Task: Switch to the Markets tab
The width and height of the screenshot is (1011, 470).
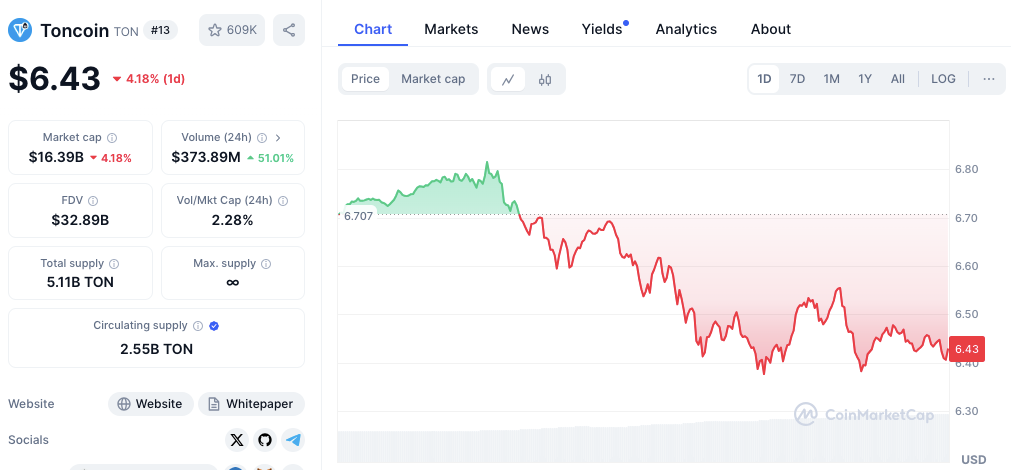Action: click(x=451, y=29)
